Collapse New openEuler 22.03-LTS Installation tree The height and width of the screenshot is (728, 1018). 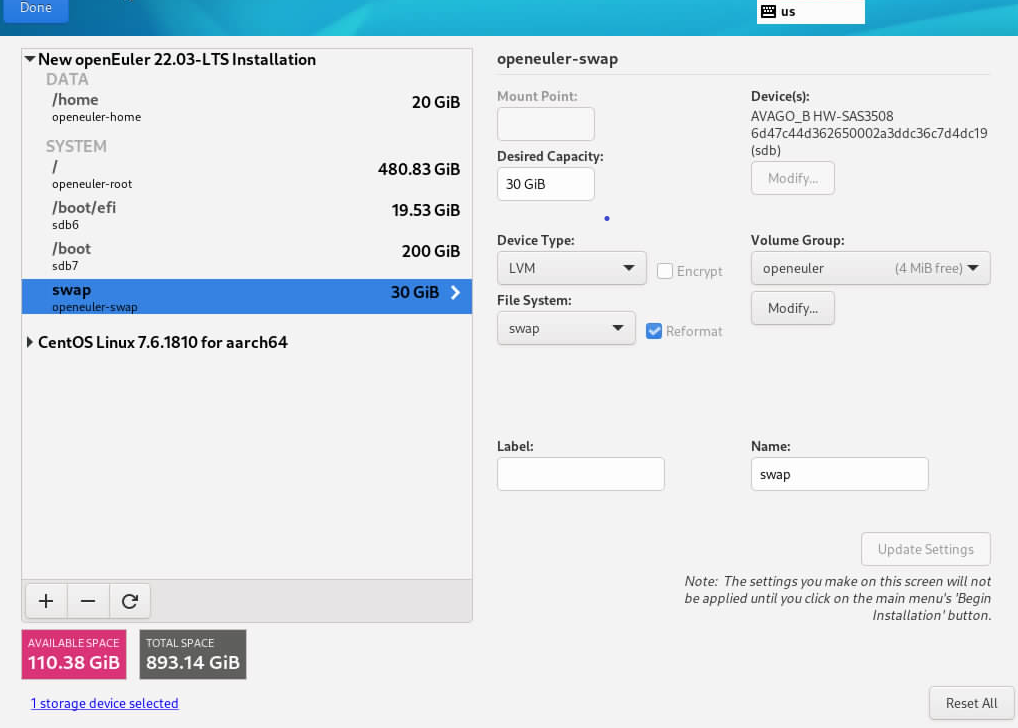(x=30, y=59)
